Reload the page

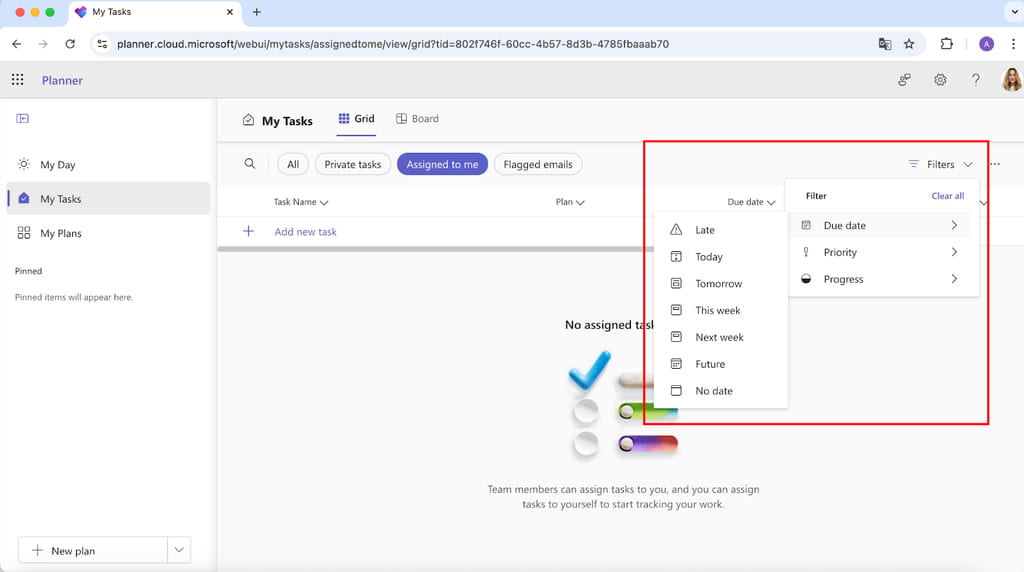coord(70,44)
